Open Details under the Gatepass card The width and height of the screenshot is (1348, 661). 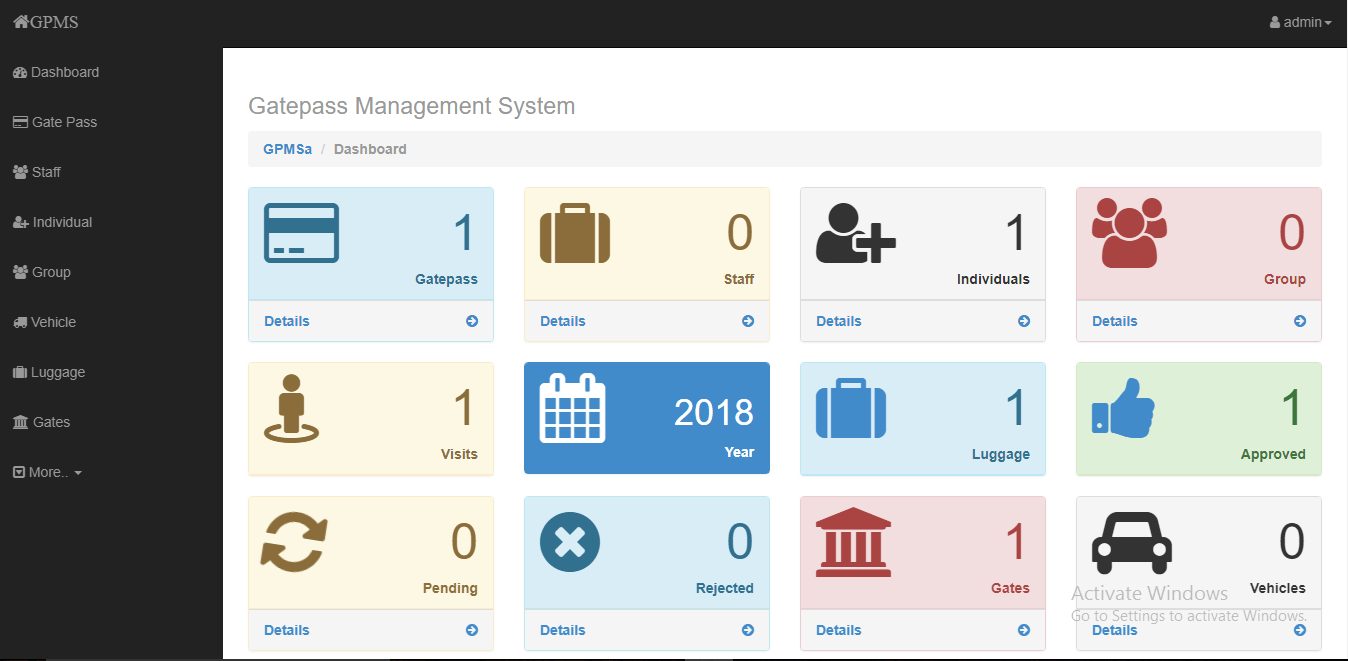click(287, 320)
